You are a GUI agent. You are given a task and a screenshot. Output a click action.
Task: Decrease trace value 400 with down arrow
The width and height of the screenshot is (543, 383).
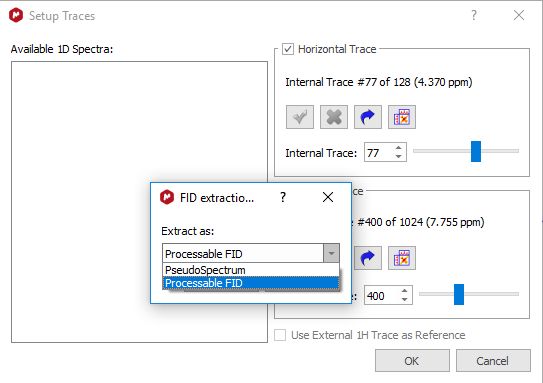pos(404,300)
